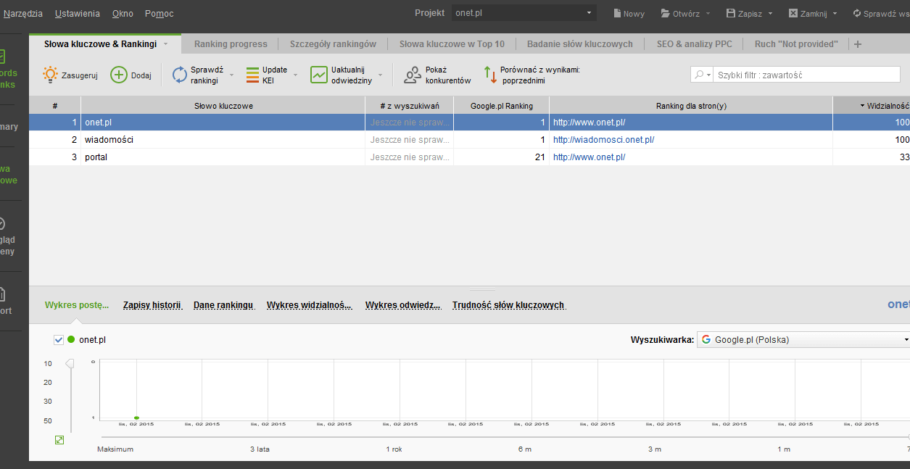
Task: Open the Wykres widzialności bottom tab
Action: [309, 305]
